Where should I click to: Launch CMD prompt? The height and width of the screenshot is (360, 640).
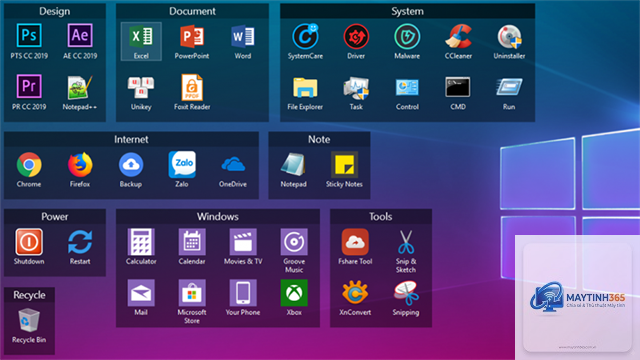point(458,87)
